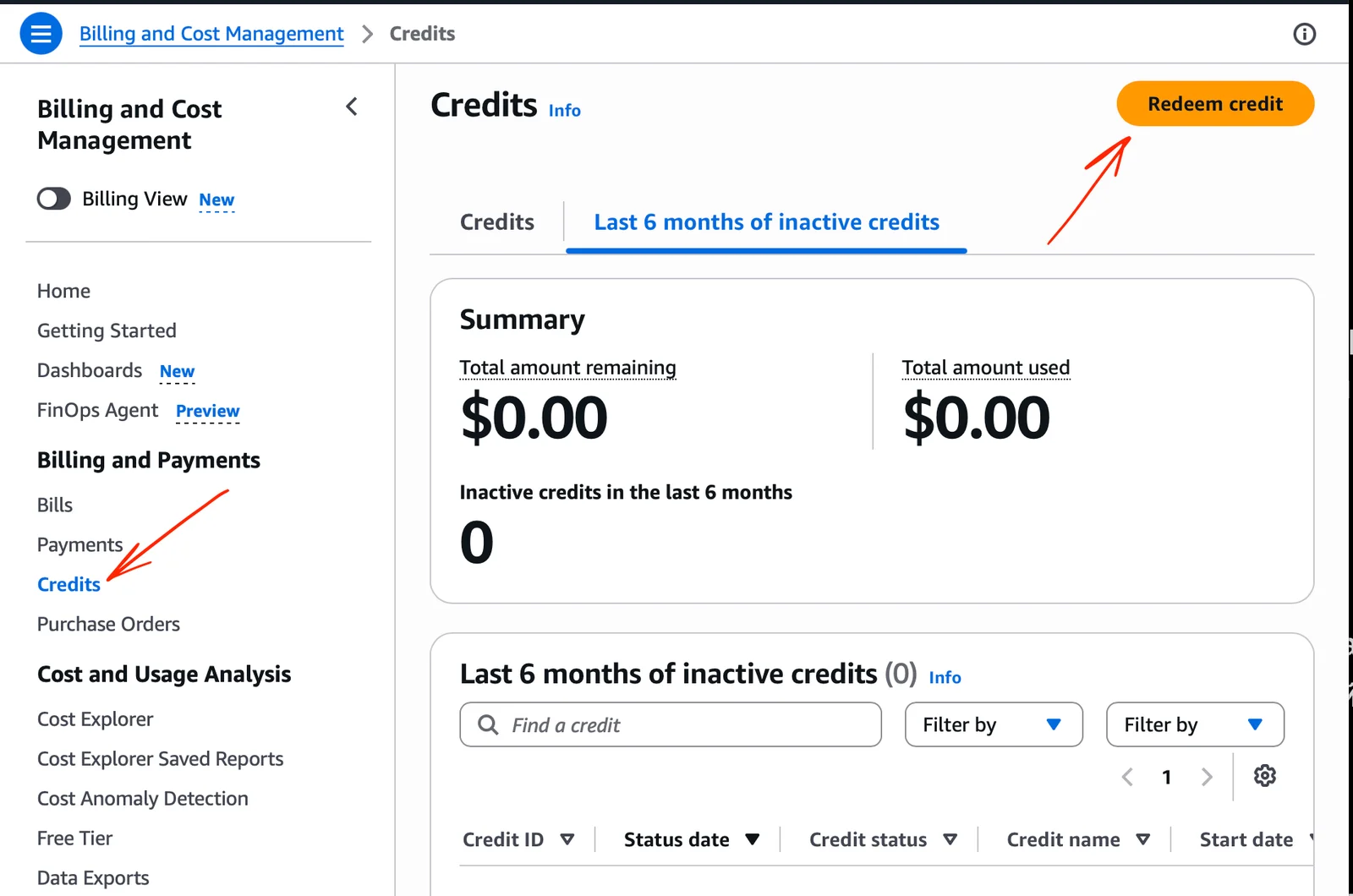Screen dimensions: 1353x896
Task: Sort by Credit name column arrow
Action: 1142,839
